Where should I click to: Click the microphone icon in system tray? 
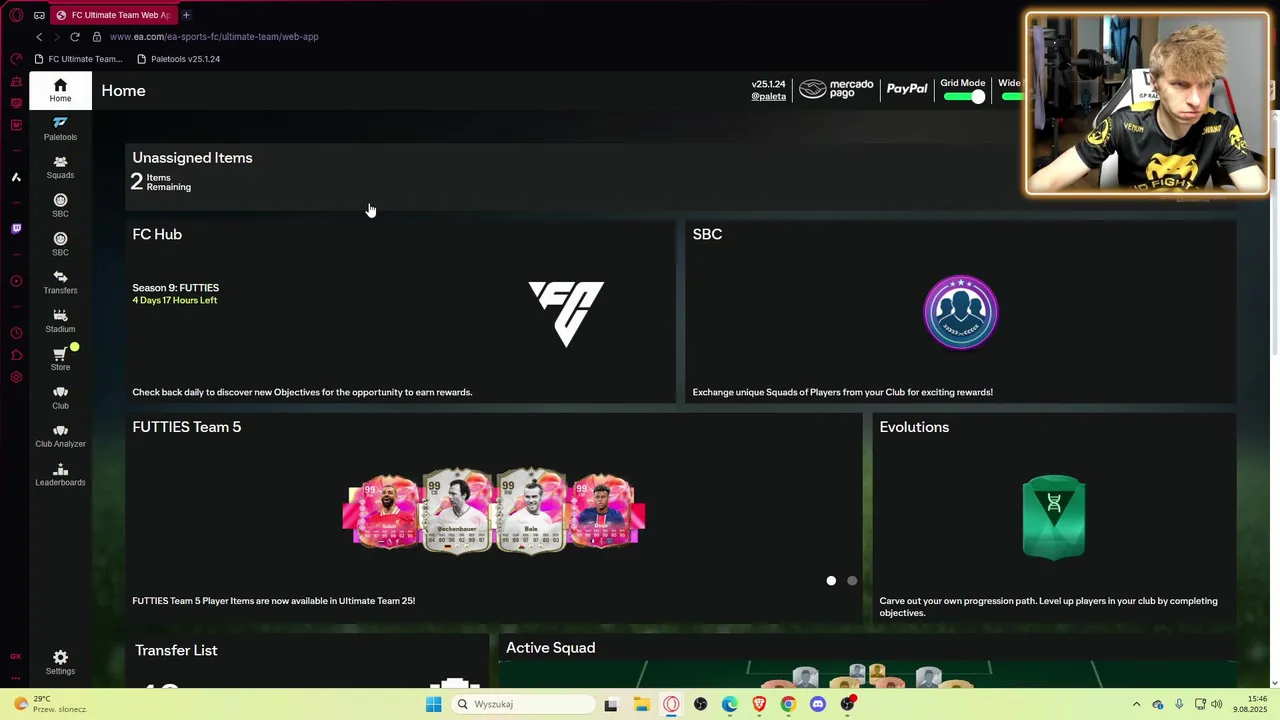tap(1180, 704)
